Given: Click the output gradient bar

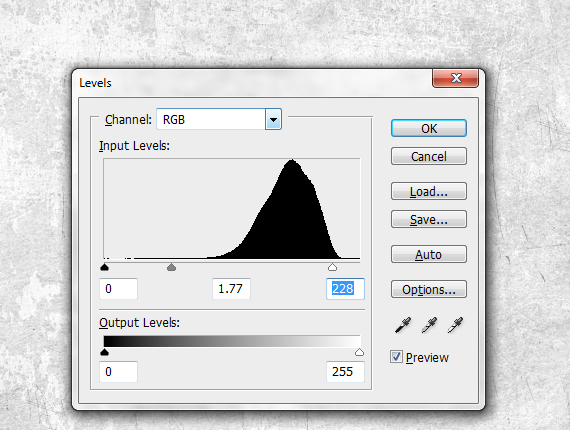Looking at the screenshot, I should pyautogui.click(x=232, y=341).
